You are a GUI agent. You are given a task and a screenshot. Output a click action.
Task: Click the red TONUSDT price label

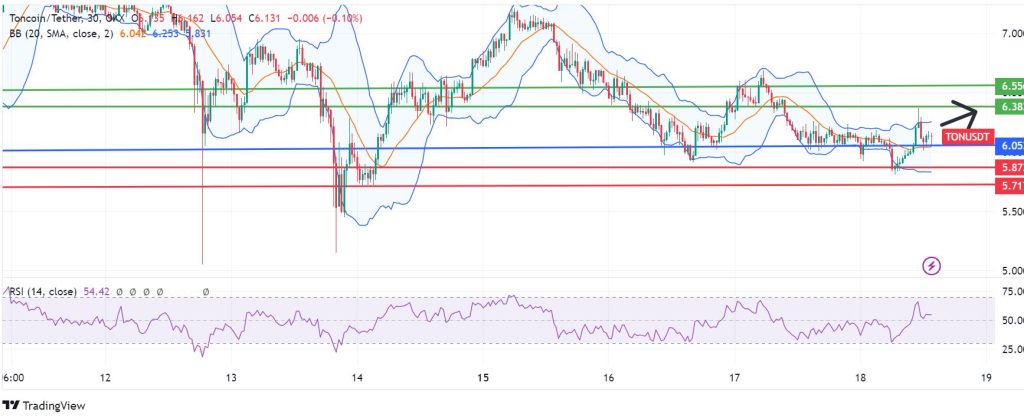tap(968, 137)
